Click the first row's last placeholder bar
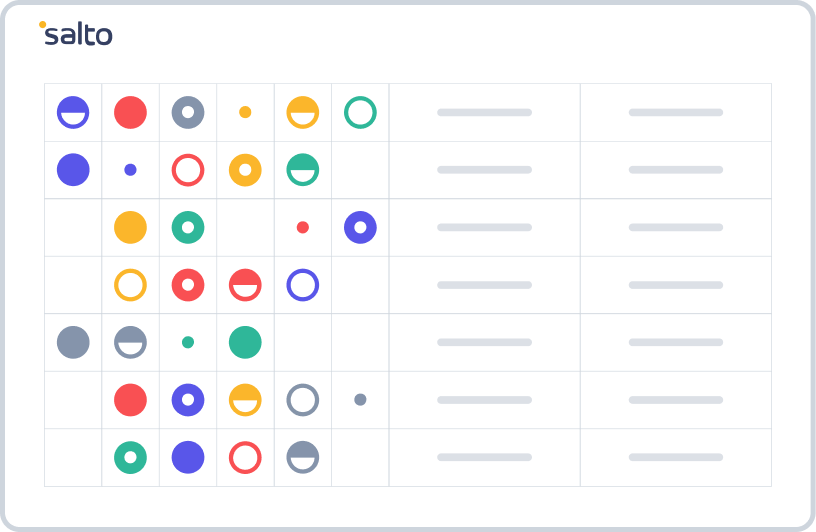This screenshot has width=816, height=532. (676, 112)
